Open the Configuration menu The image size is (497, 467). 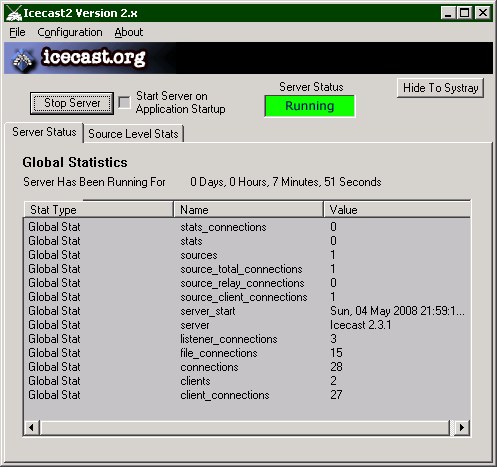[70, 32]
